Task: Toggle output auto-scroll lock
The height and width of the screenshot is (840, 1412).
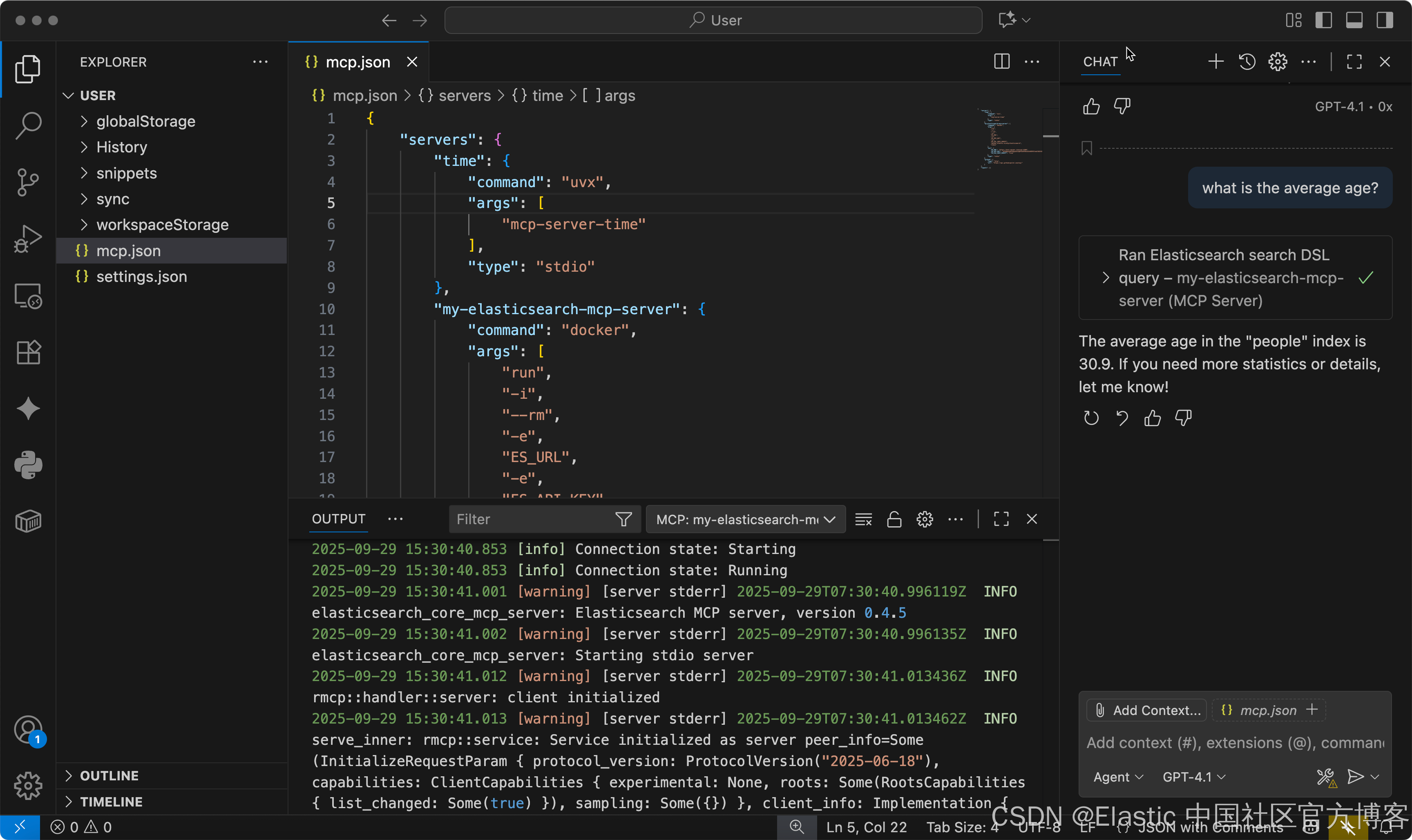Action: coord(894,519)
